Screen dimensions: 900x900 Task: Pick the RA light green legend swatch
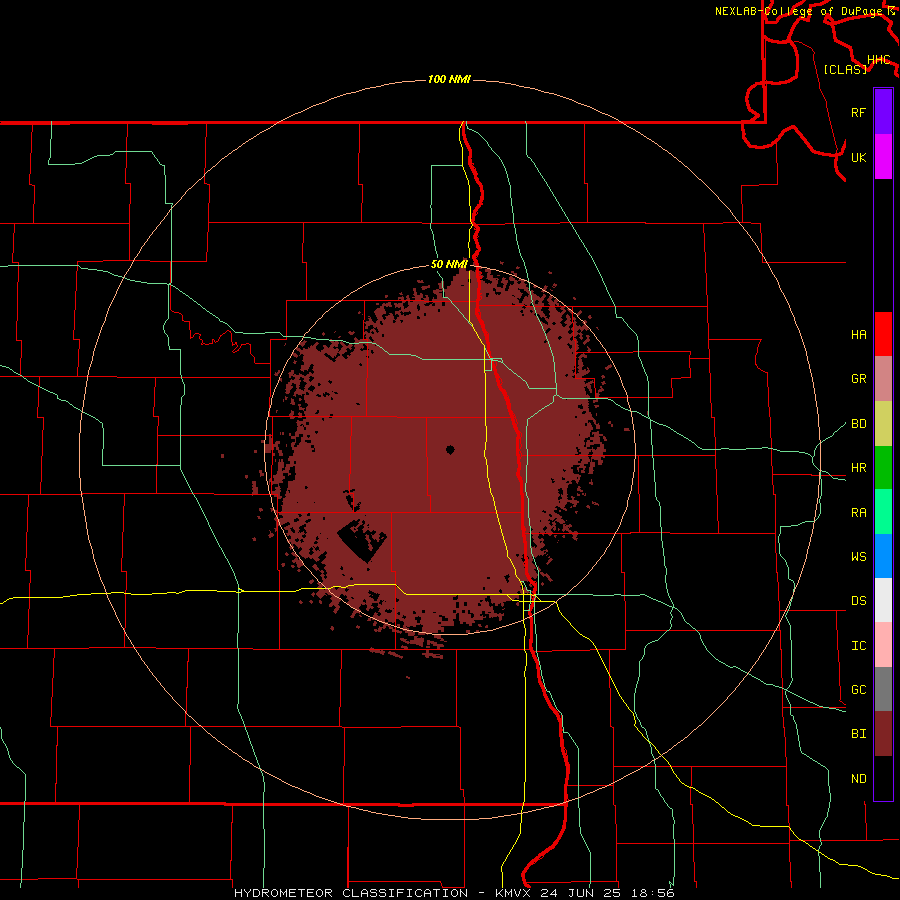point(883,512)
